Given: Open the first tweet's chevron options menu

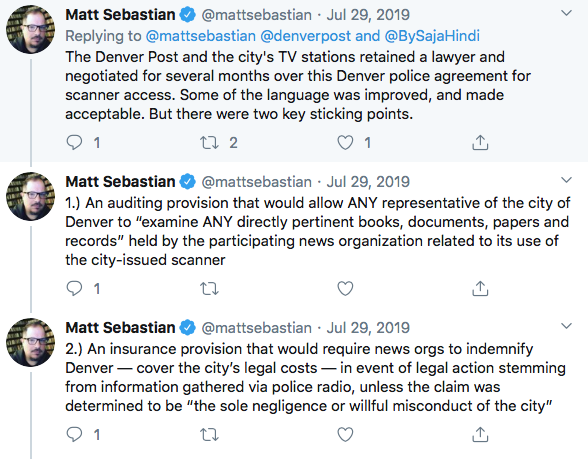Looking at the screenshot, I should pos(566,13).
